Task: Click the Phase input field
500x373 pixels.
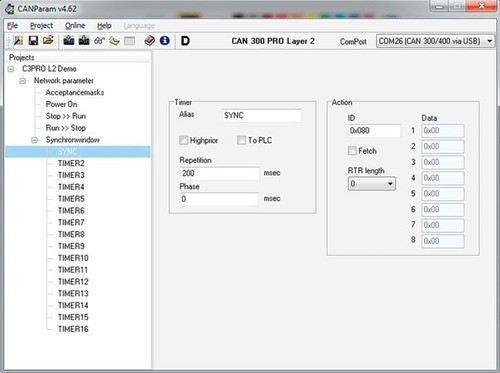Action: click(219, 199)
